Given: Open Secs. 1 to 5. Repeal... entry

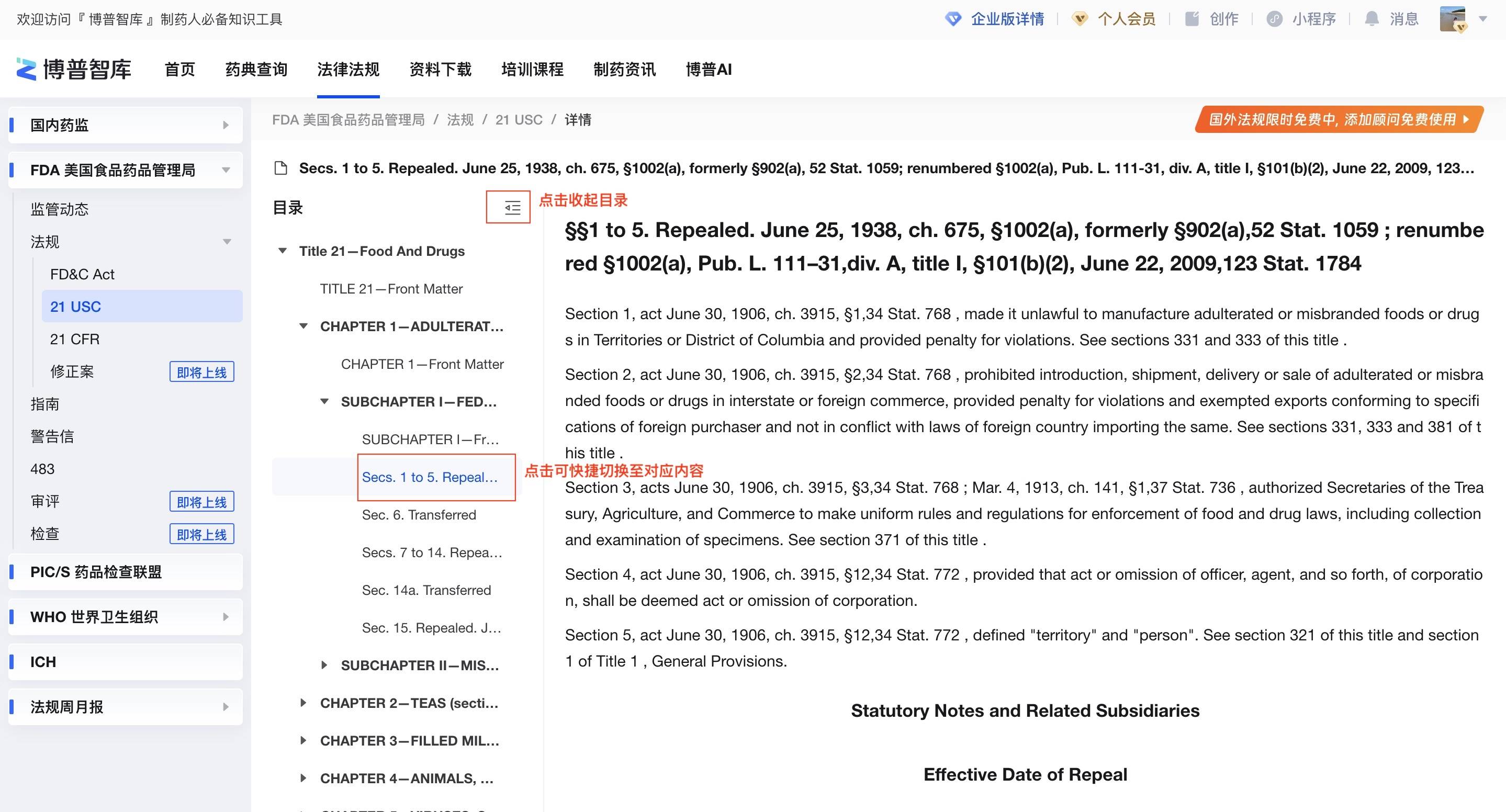Looking at the screenshot, I should pos(430,477).
